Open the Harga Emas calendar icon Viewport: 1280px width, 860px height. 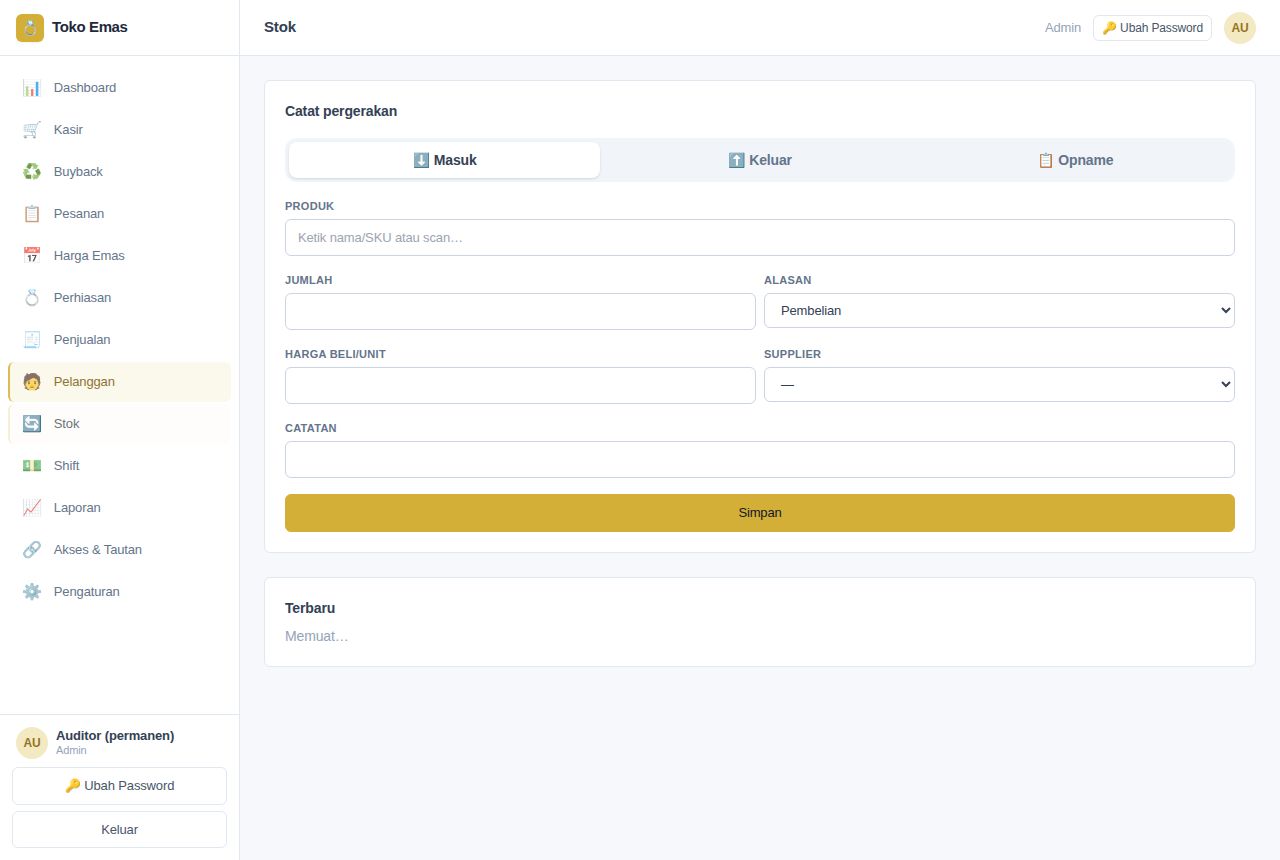32,256
